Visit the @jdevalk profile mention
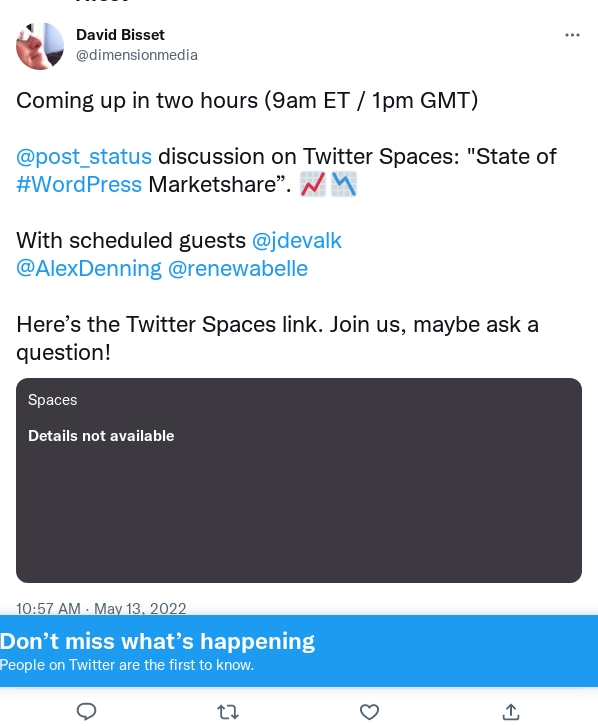Image resolution: width=598 pixels, height=726 pixels. pyautogui.click(x=297, y=241)
